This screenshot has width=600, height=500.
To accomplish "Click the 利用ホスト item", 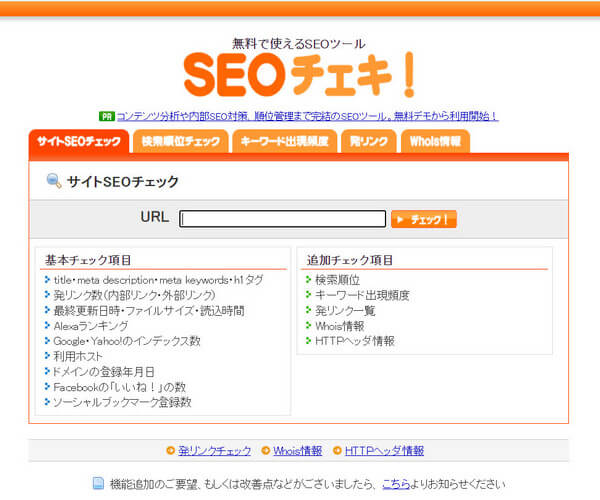I will tap(78, 356).
